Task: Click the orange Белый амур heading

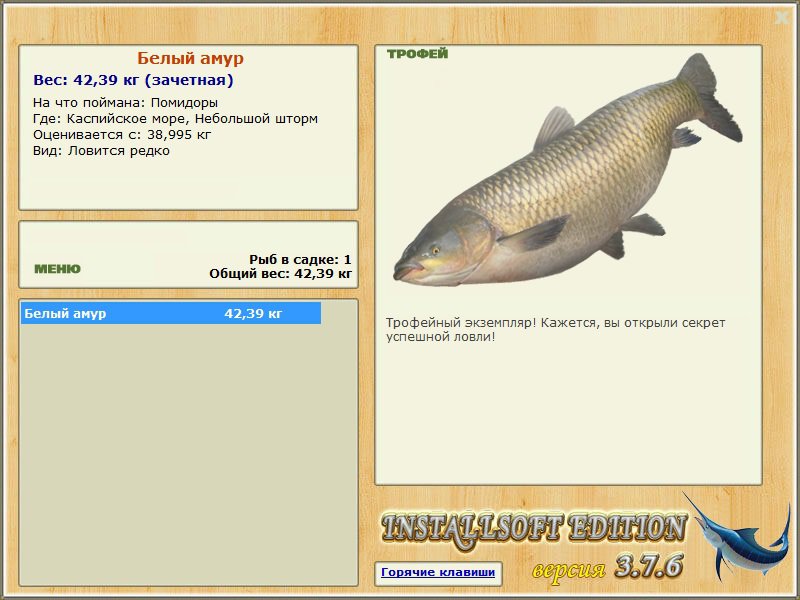Action: click(x=190, y=58)
